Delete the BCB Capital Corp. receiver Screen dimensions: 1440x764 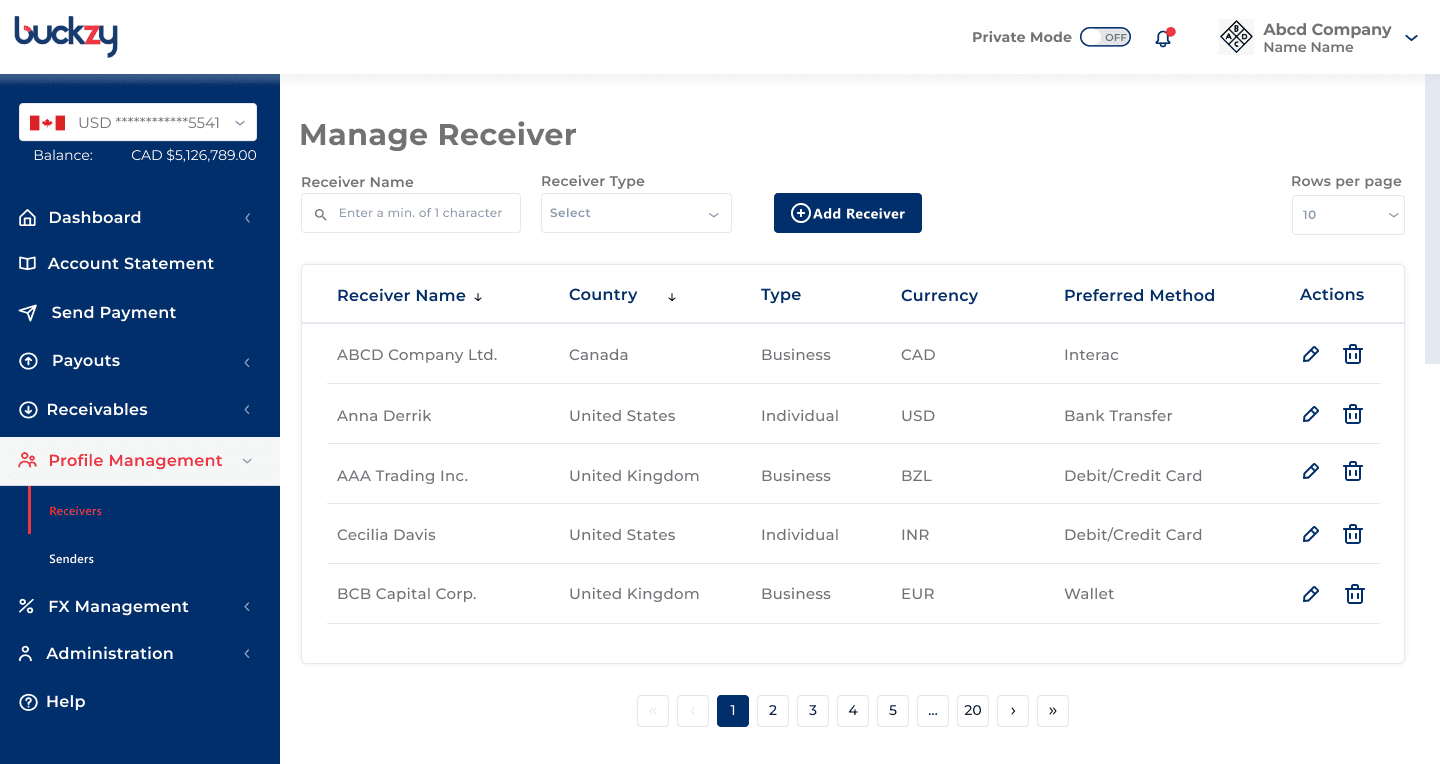click(1355, 594)
